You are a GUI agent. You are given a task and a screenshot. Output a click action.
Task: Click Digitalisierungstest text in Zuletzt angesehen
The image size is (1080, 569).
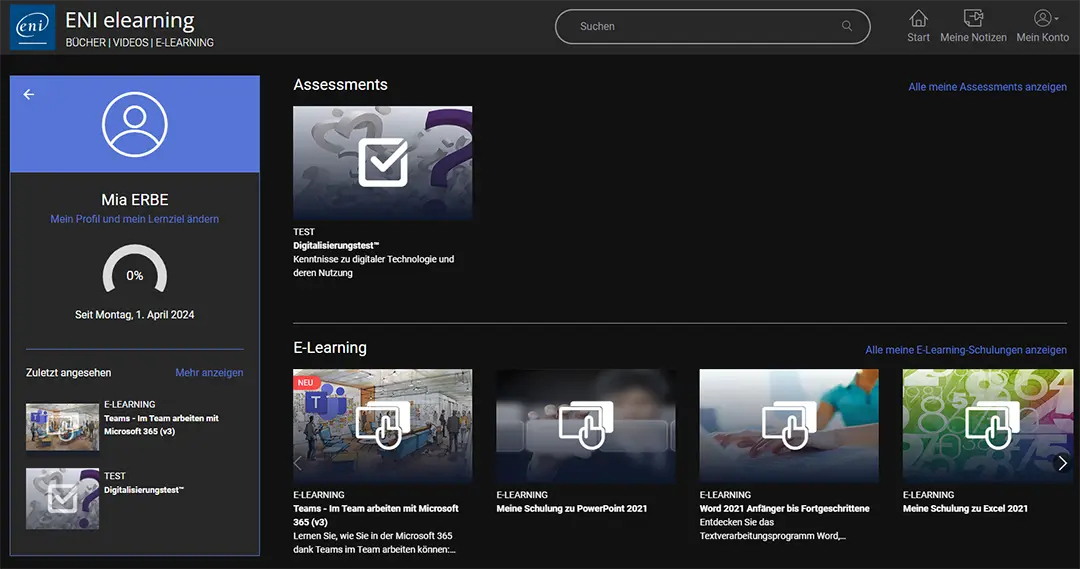coord(144,490)
